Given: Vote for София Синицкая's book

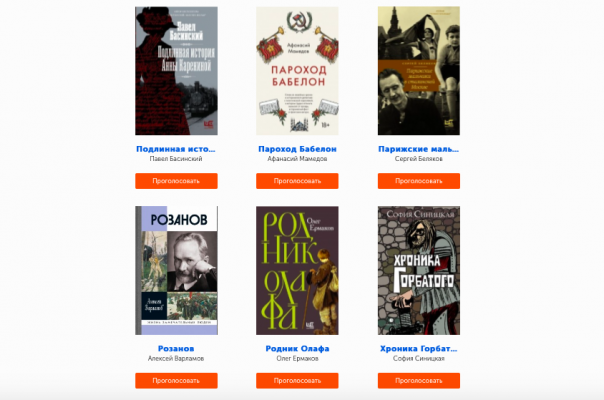Looking at the screenshot, I should (419, 381).
